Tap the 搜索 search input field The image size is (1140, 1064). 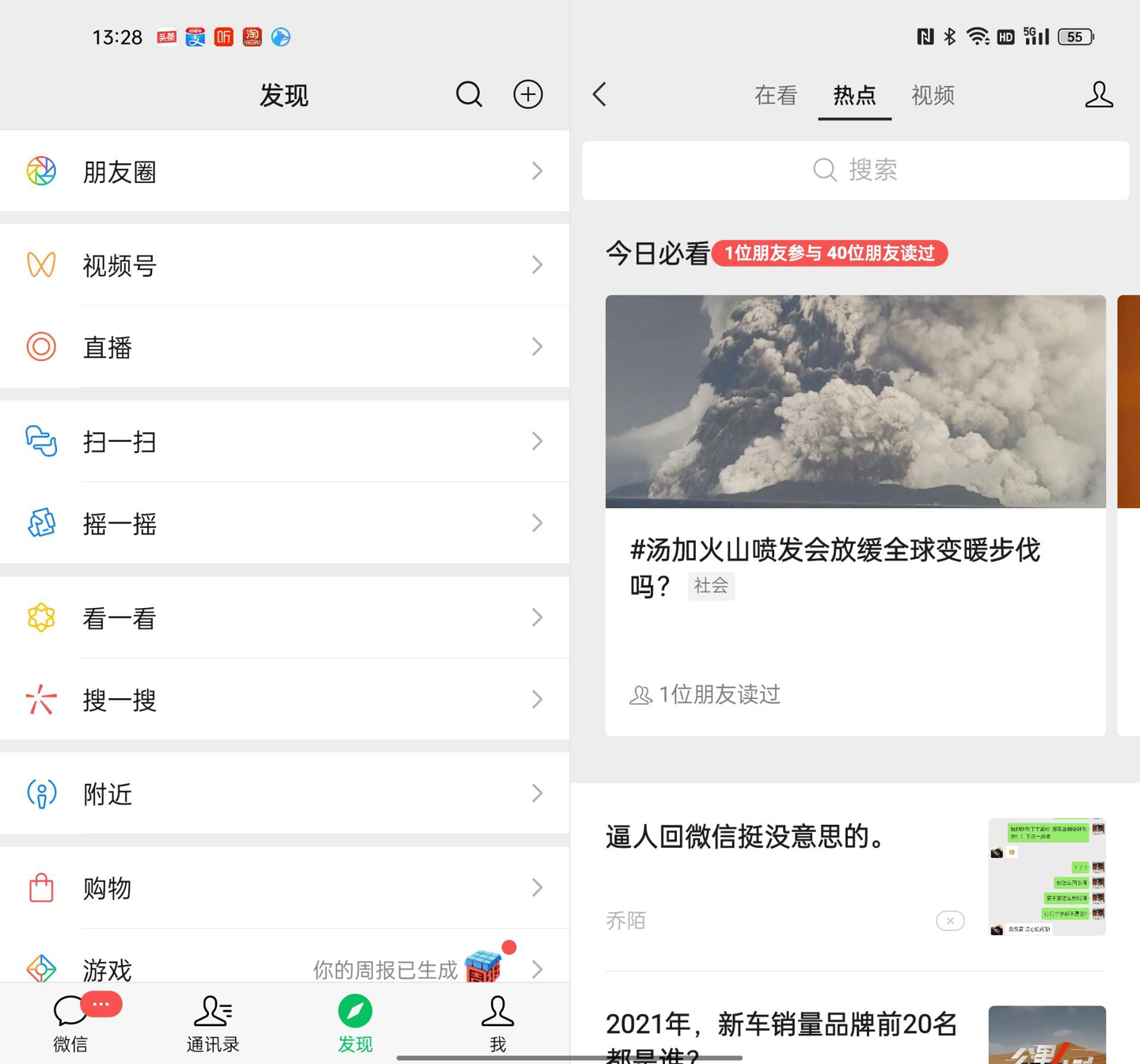click(x=855, y=170)
